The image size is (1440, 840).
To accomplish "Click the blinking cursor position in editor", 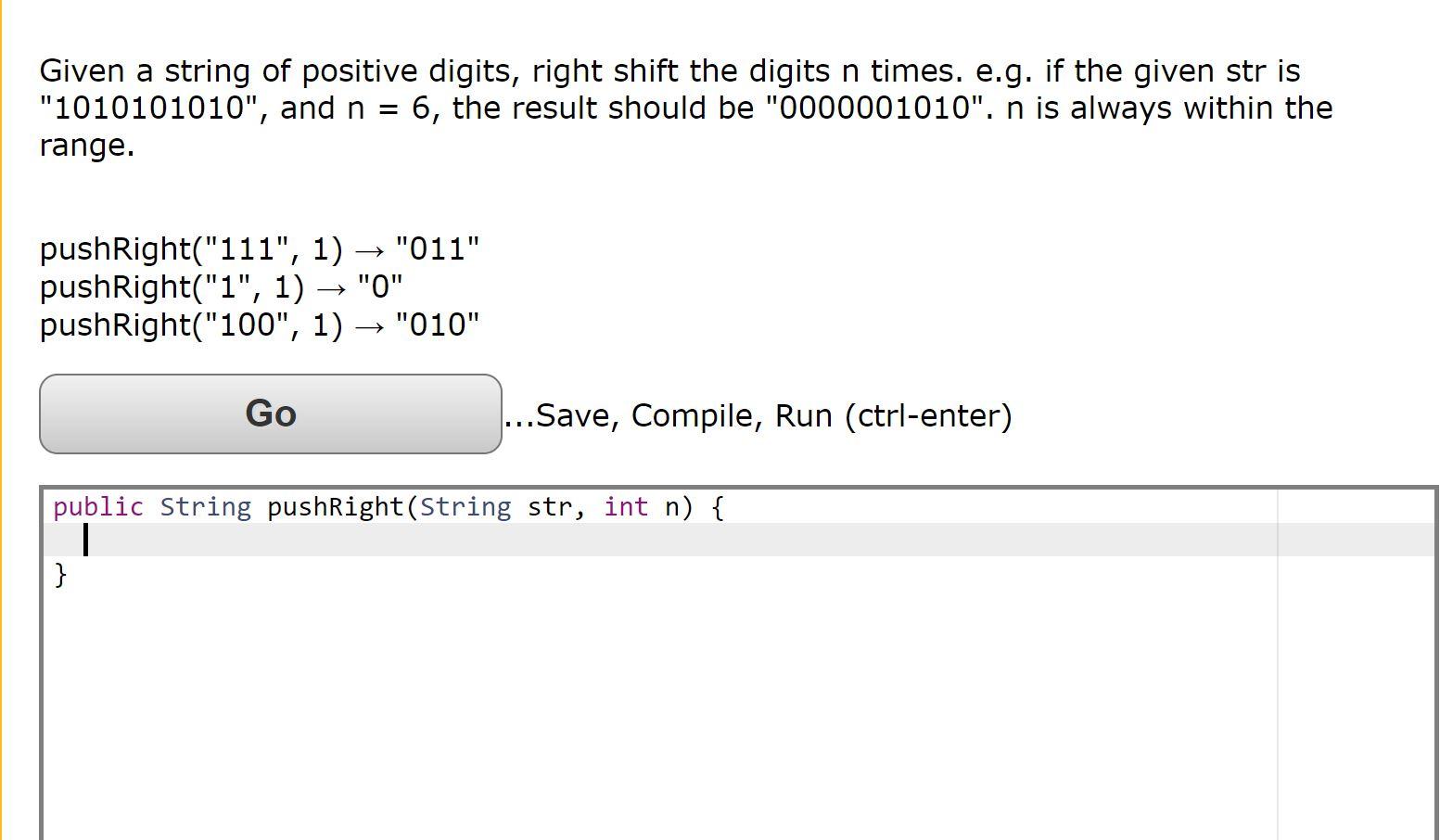I will [x=84, y=541].
